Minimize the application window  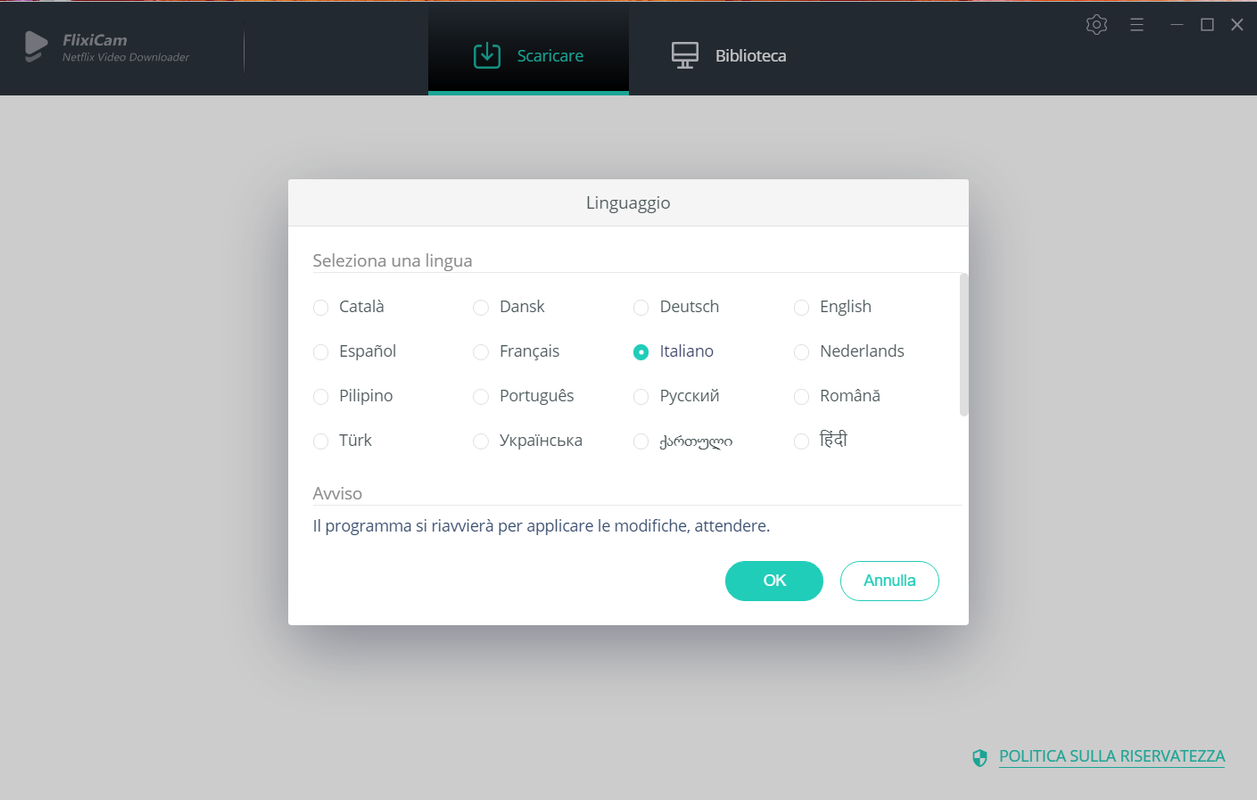pyautogui.click(x=1177, y=25)
